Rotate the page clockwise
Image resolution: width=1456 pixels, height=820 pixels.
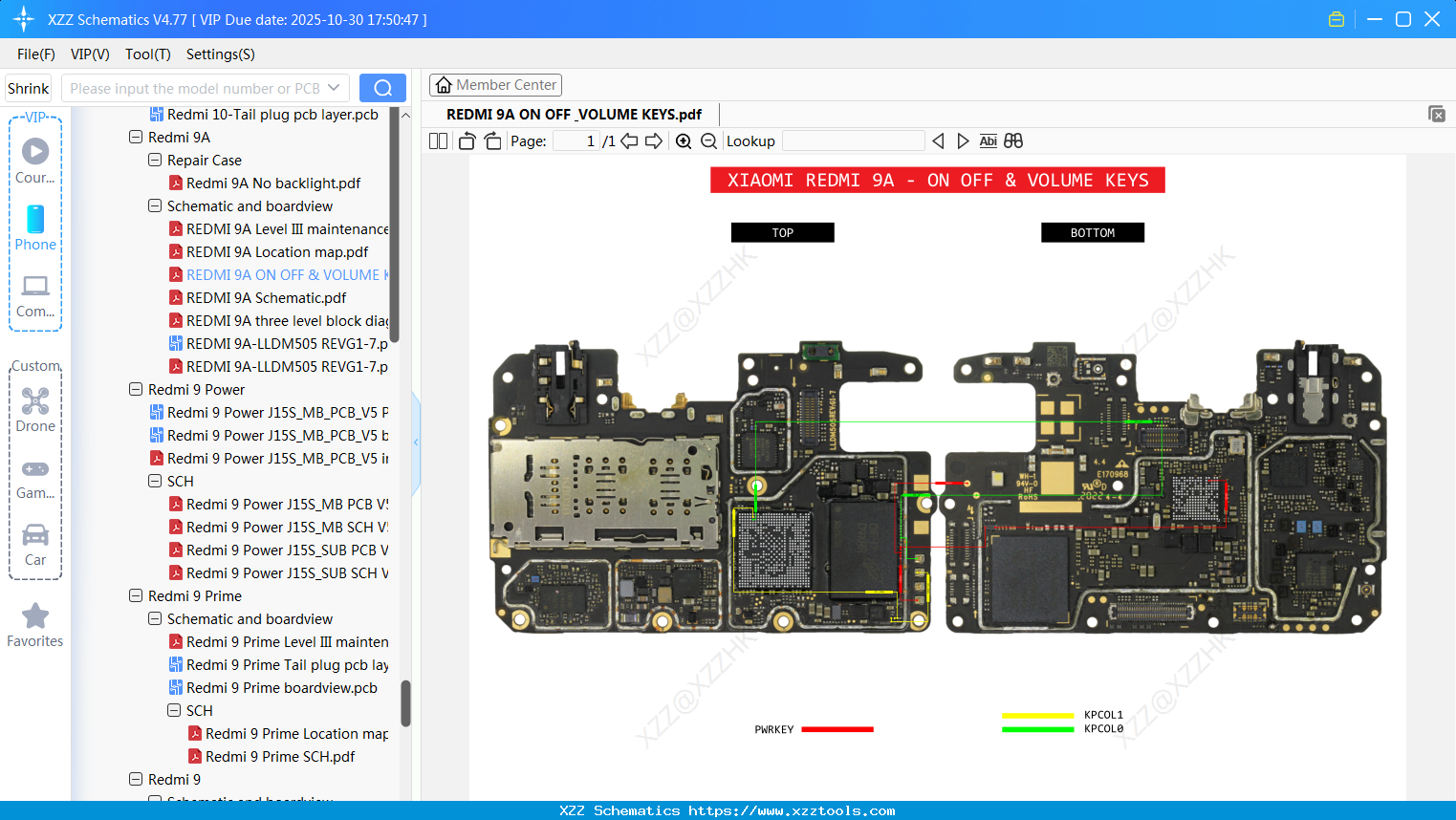(x=492, y=141)
